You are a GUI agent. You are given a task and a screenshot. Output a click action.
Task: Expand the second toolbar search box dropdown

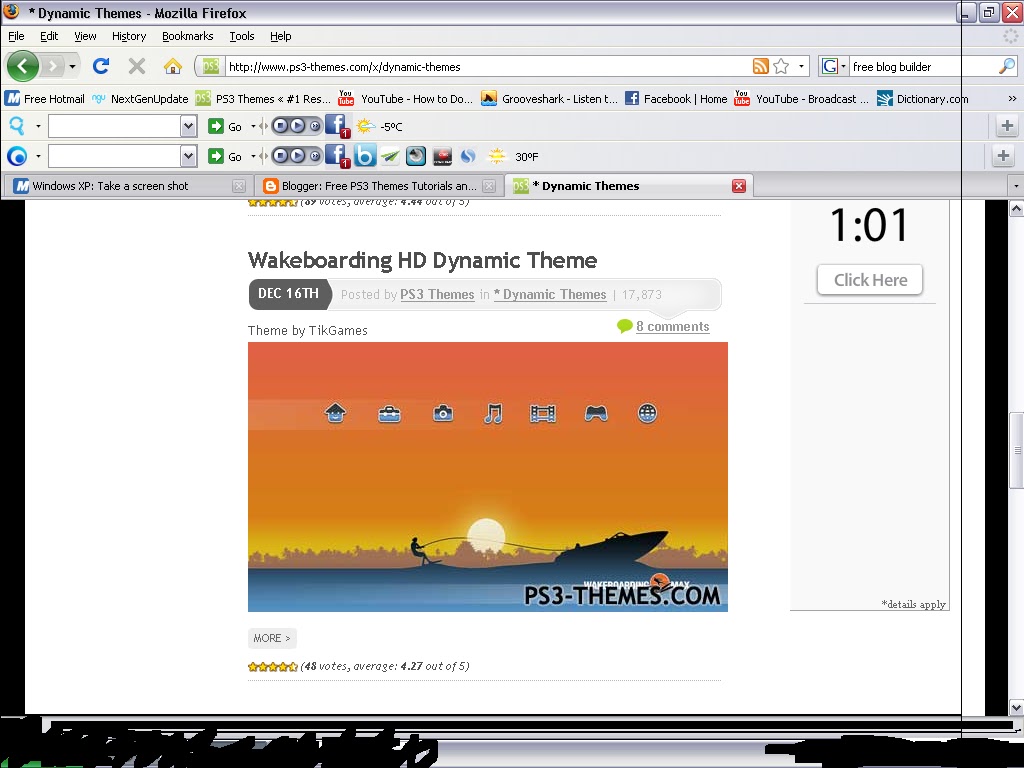pos(188,156)
